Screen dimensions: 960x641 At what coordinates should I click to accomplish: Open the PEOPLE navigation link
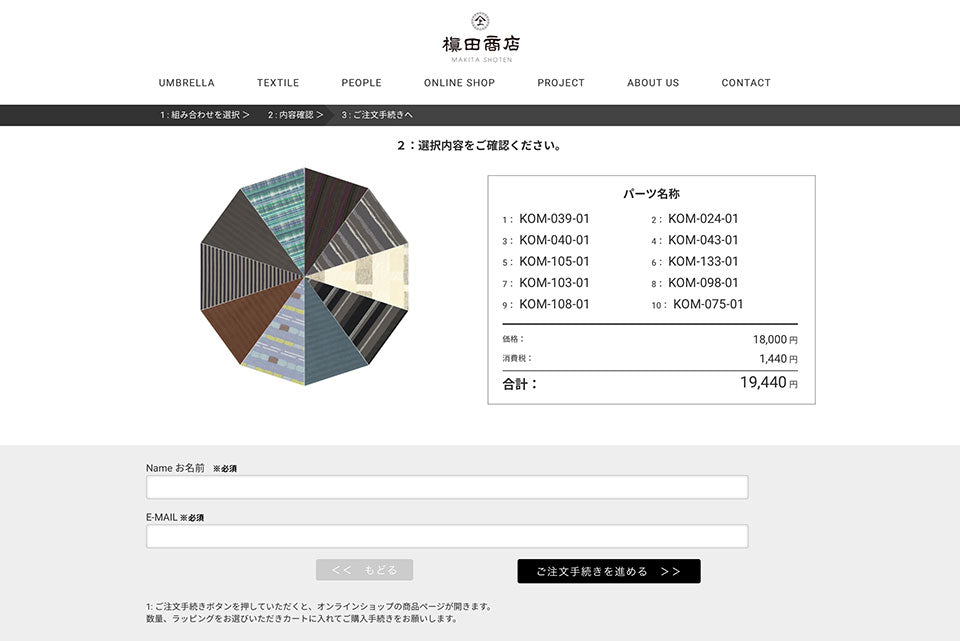click(361, 83)
